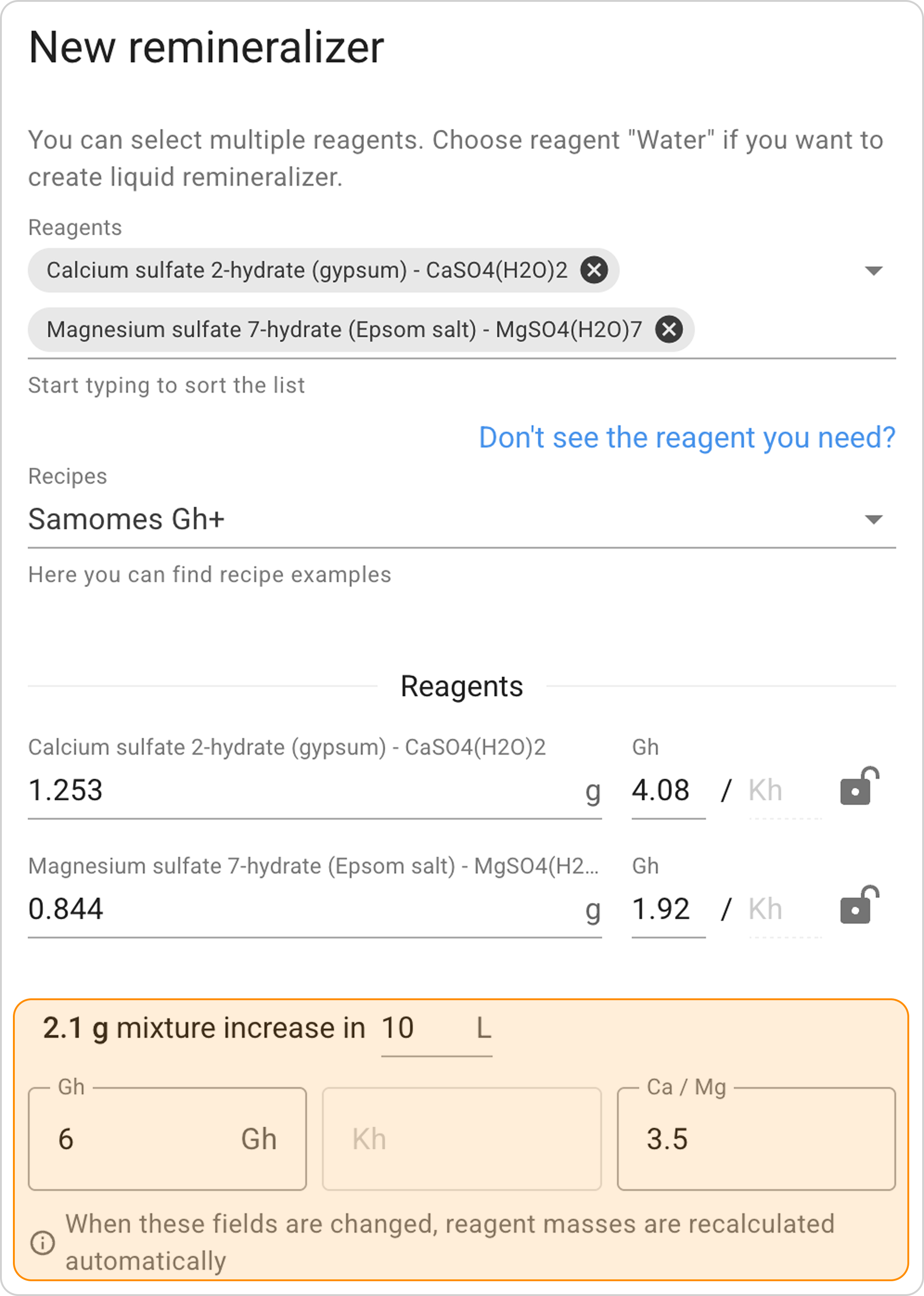Toggle lock for Magnesium sulfate reagent
The image size is (924, 1296).
858,906
